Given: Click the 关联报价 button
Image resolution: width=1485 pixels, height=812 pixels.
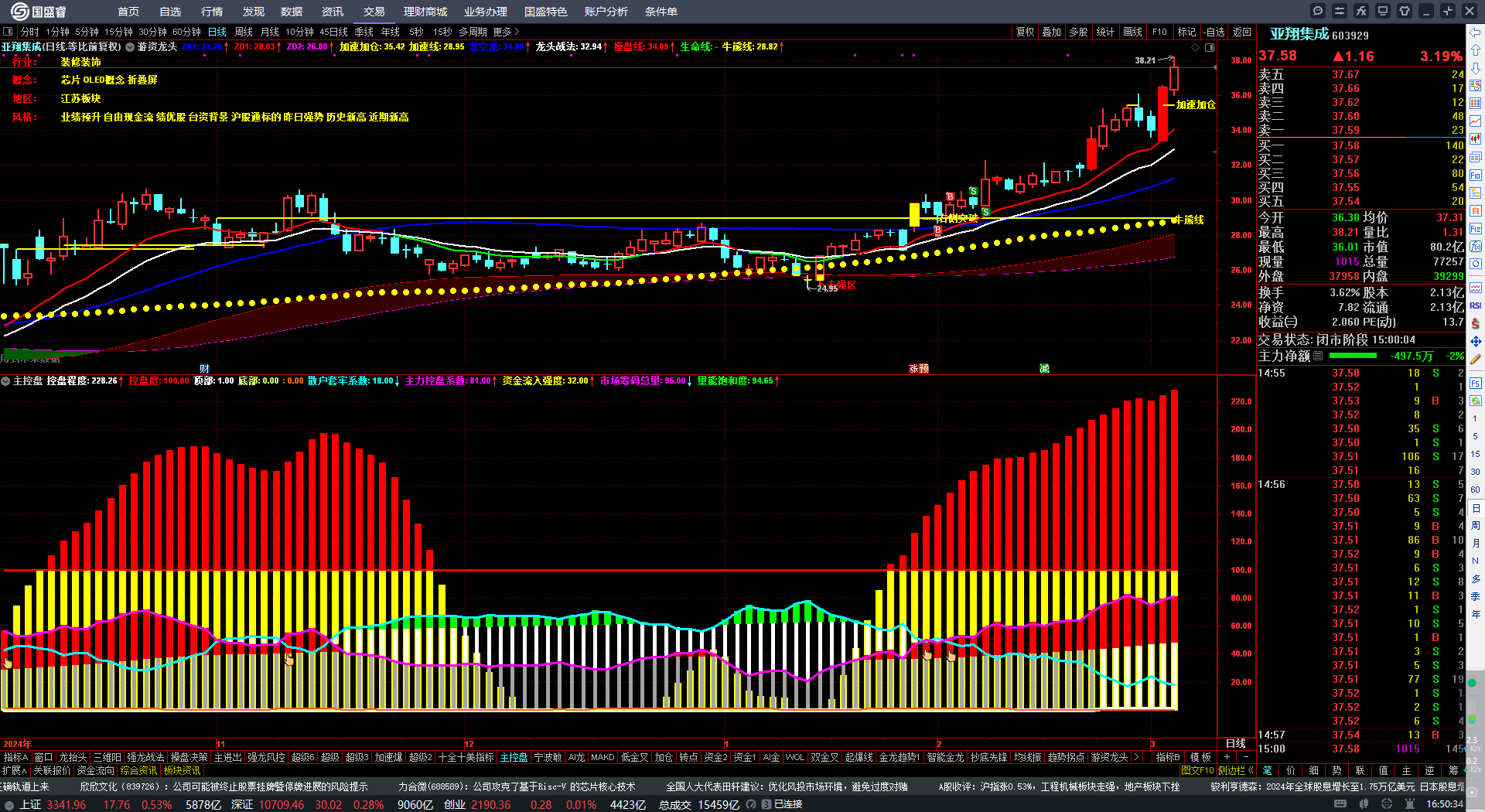Looking at the screenshot, I should click(x=52, y=770).
